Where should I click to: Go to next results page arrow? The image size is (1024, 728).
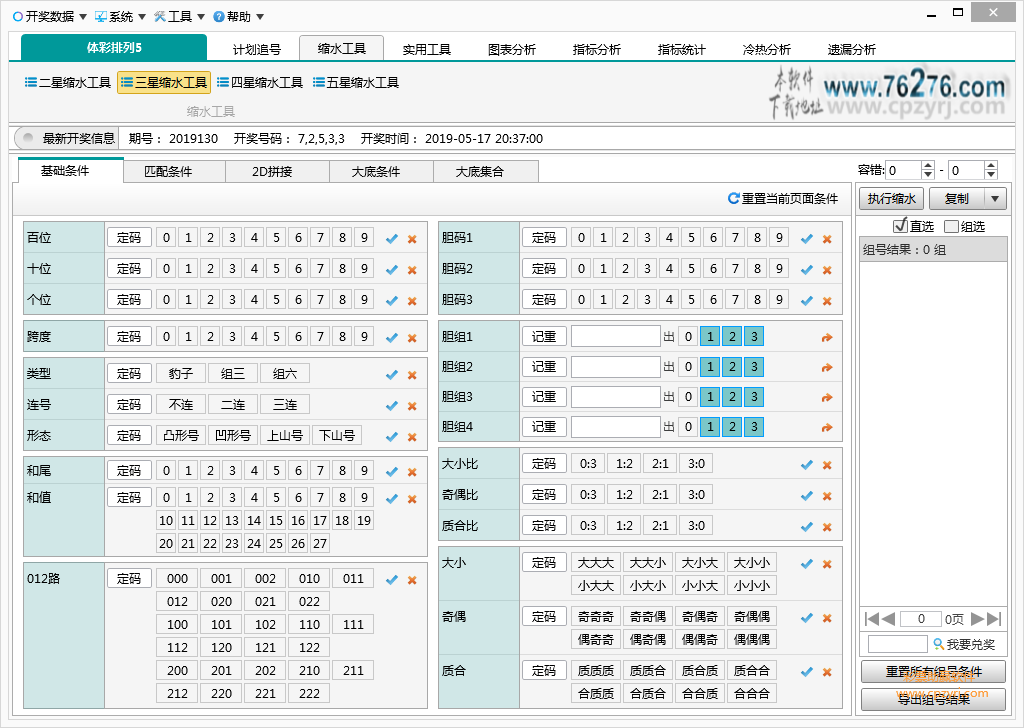pos(978,618)
